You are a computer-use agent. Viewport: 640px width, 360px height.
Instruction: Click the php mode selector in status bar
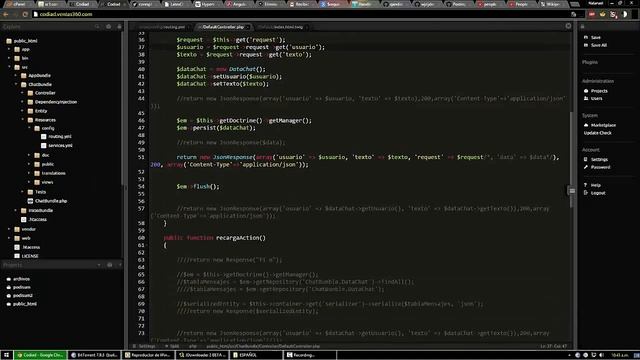tap(192, 346)
